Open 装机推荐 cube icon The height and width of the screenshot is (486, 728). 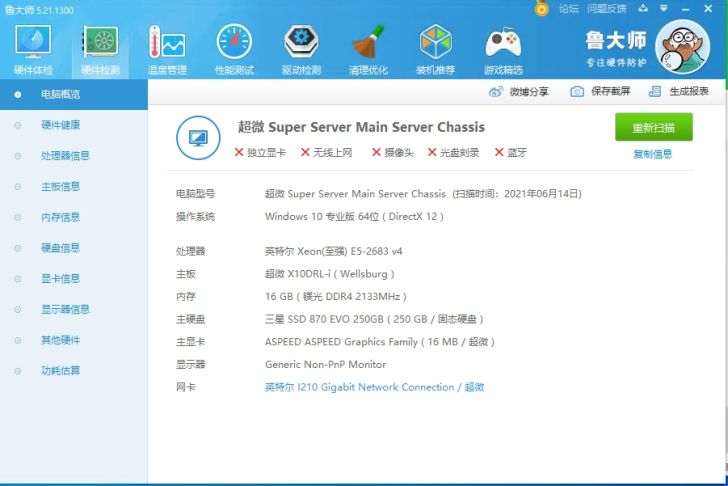pos(435,45)
